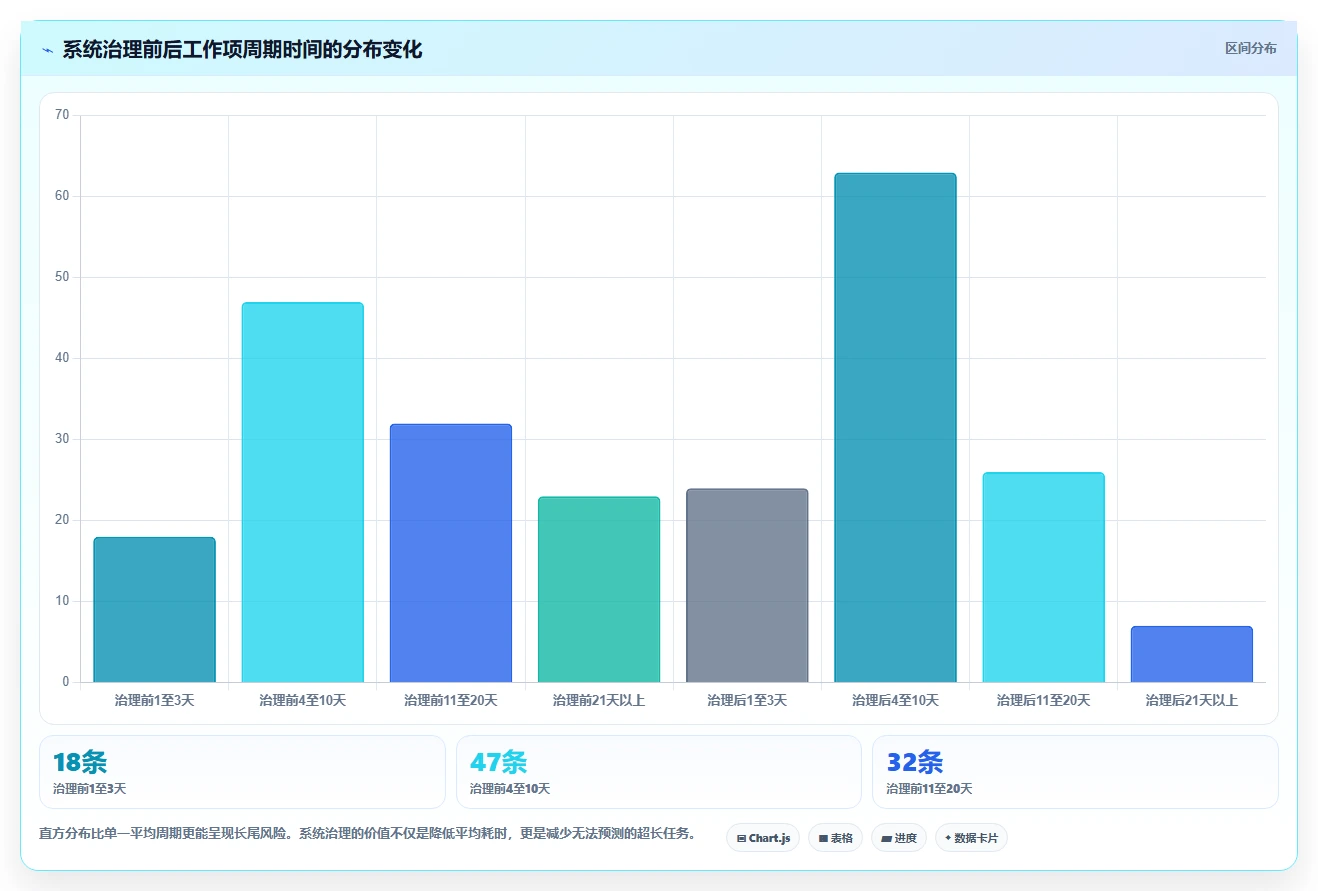Click the grey 治理后1至3天 bar
This screenshot has width=1318, height=891.
point(747,585)
